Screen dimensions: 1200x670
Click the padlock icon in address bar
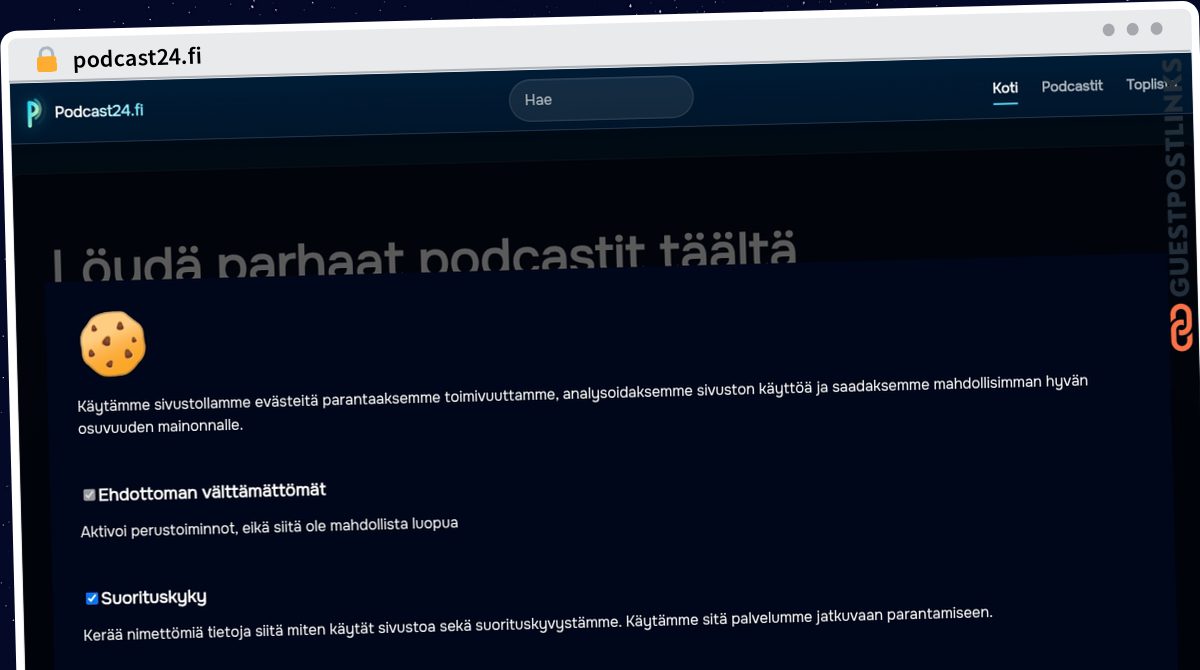click(x=46, y=59)
